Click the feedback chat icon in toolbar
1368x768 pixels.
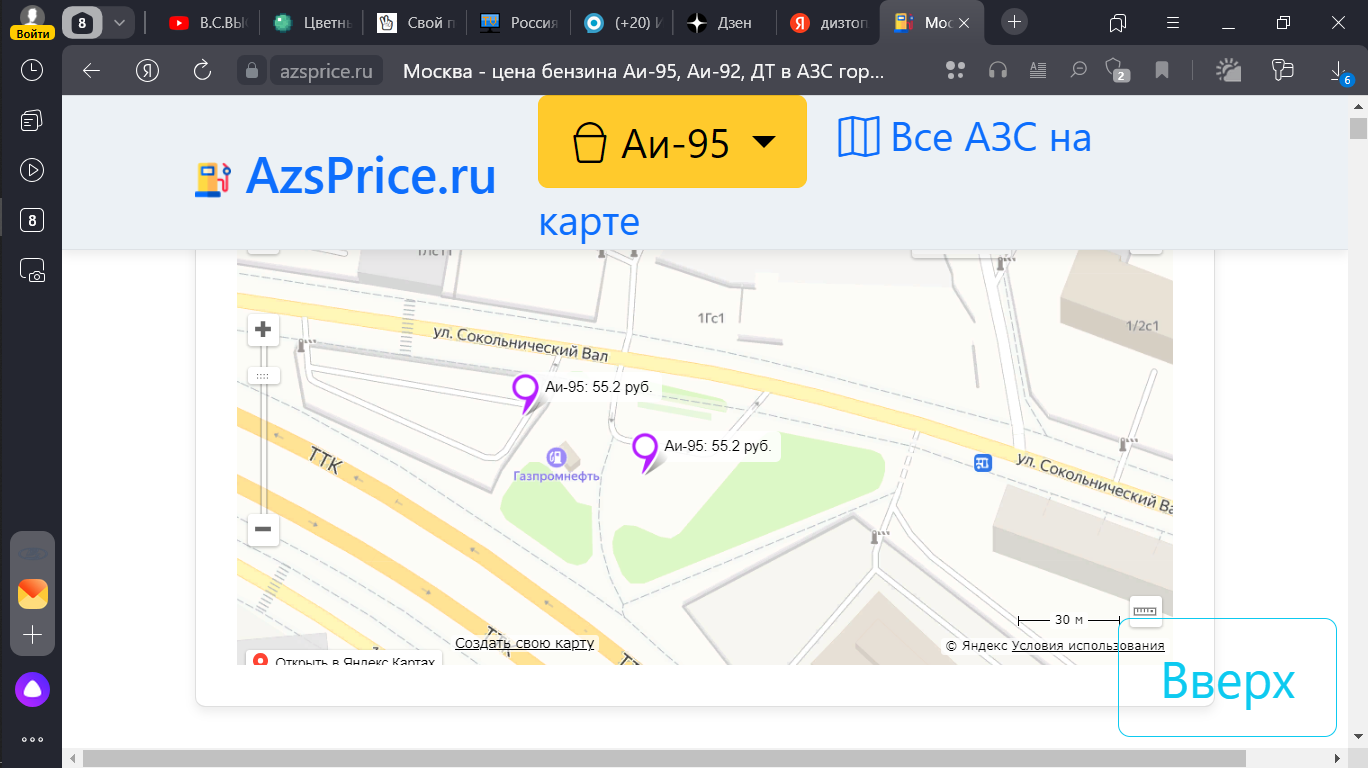tap(1282, 70)
